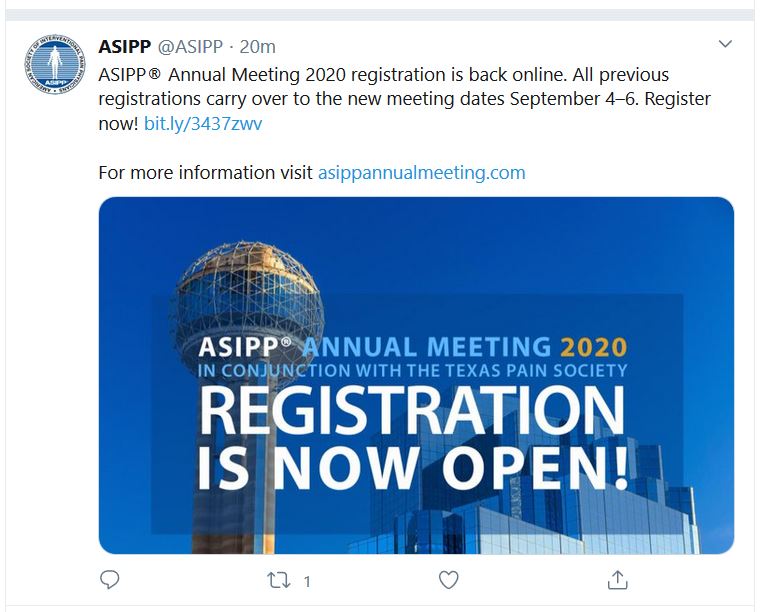763x612 pixels.
Task: Retweet the ASIPP Annual Meeting post
Action: click(x=281, y=579)
